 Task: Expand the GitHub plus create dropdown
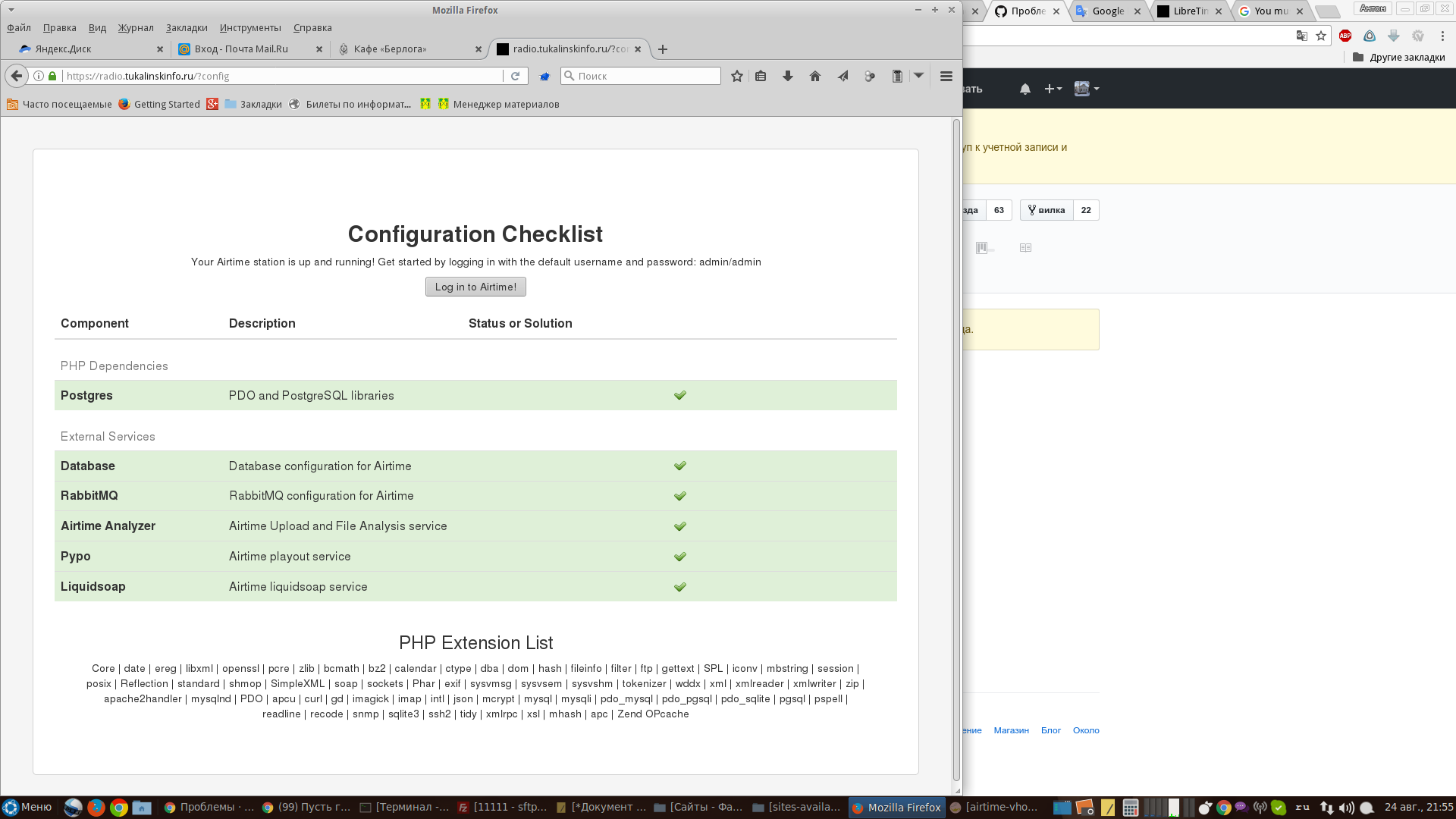point(1053,89)
